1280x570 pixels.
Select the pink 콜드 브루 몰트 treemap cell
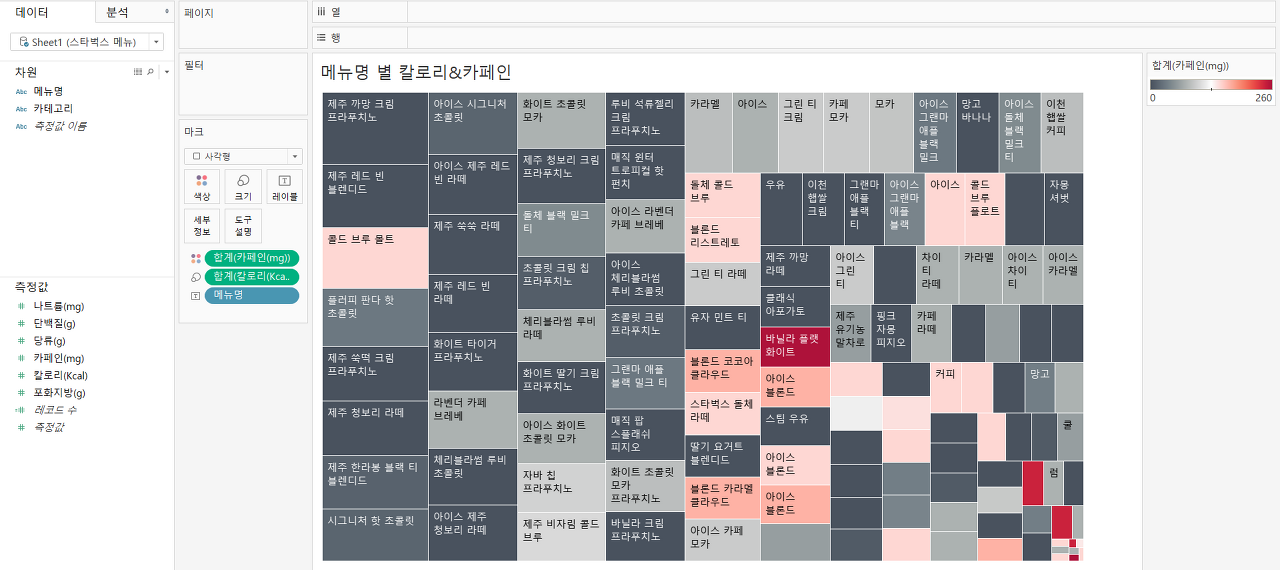click(x=375, y=258)
